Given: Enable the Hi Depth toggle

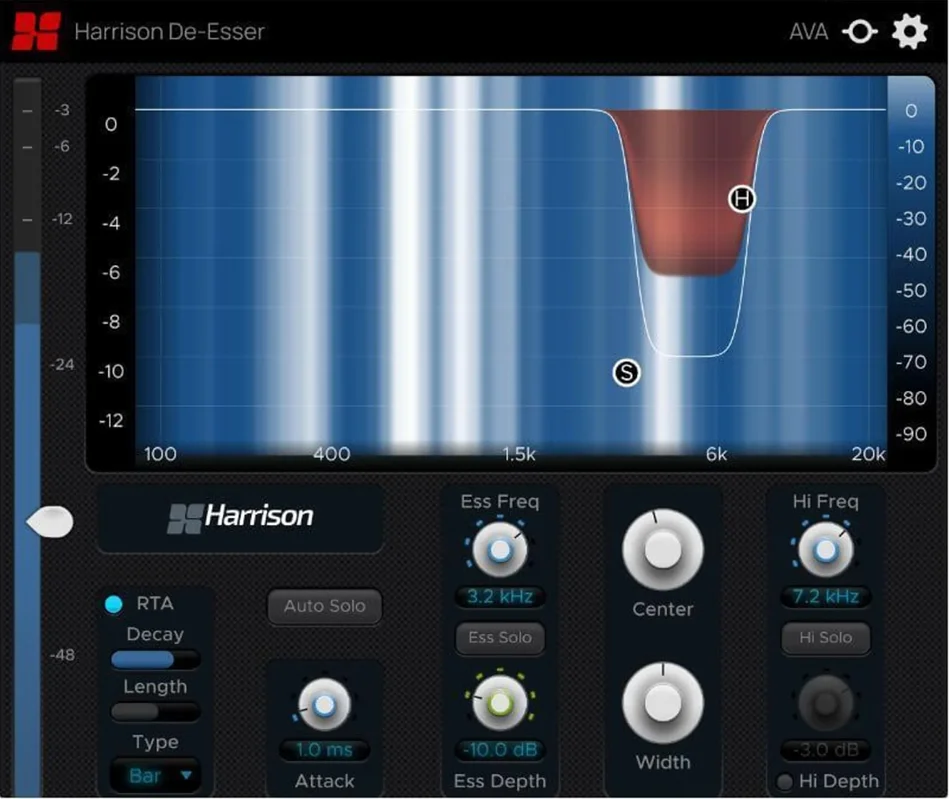Looking at the screenshot, I should pos(784,781).
